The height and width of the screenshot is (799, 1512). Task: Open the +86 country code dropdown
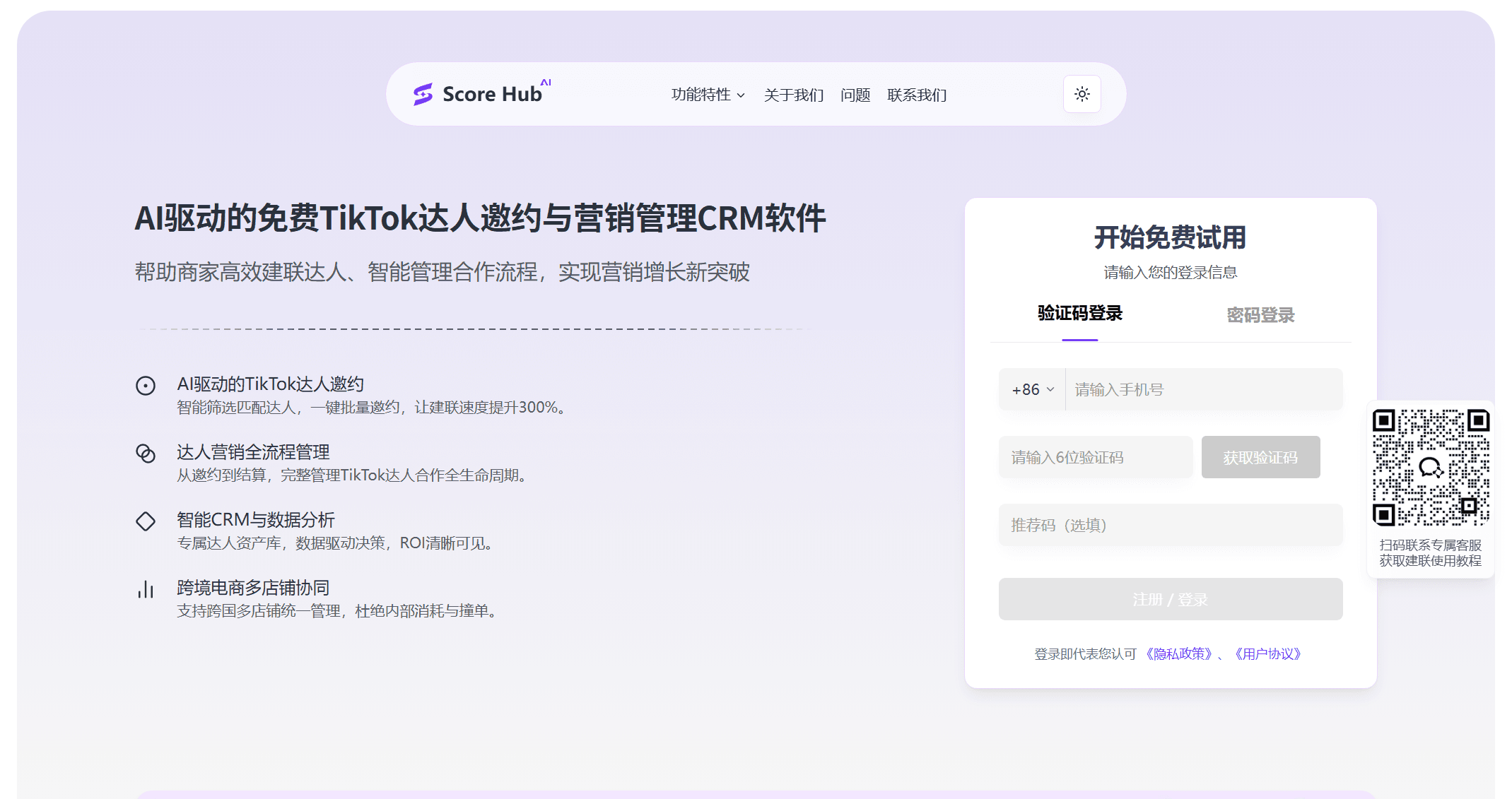[1030, 389]
